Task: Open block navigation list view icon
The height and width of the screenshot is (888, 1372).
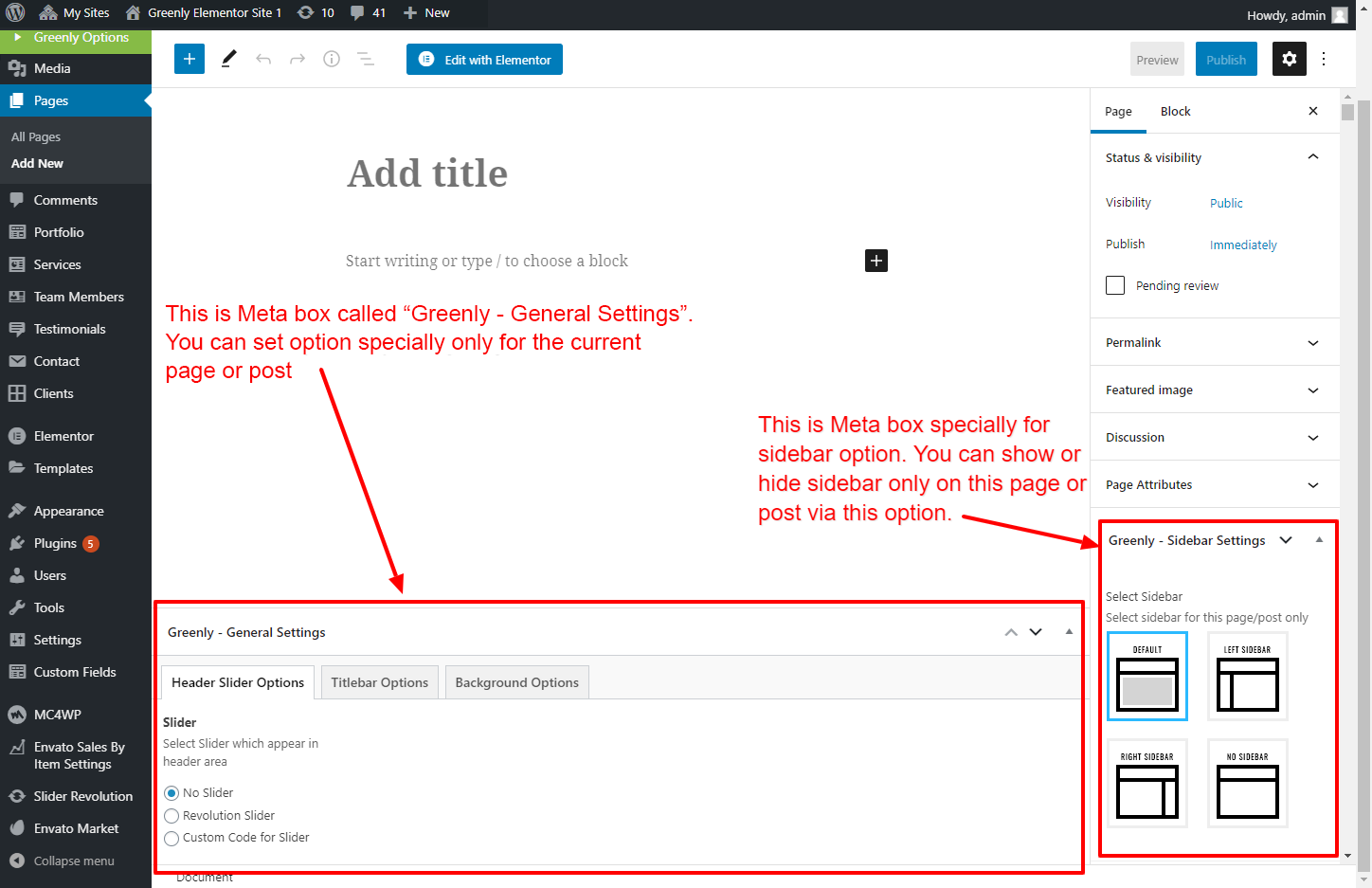Action: 366,59
